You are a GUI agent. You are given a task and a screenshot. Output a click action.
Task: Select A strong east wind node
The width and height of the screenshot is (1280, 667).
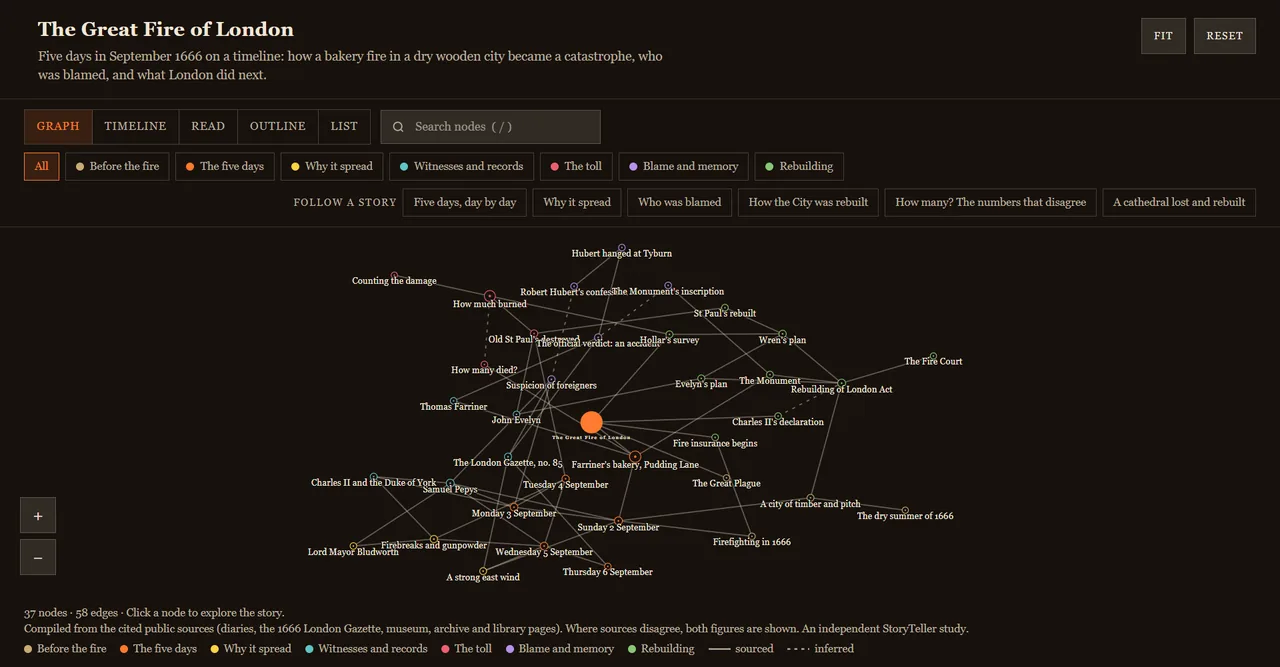click(x=483, y=571)
